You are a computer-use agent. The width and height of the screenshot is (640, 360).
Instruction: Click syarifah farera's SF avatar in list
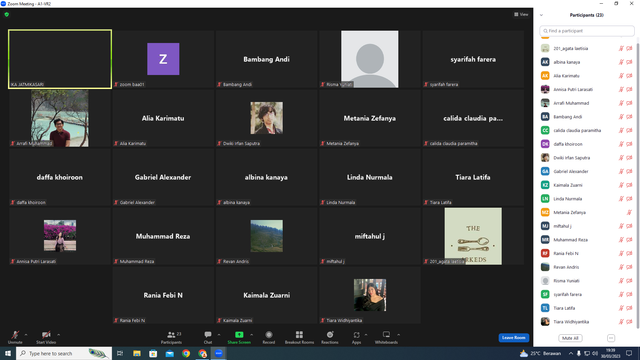click(545, 294)
